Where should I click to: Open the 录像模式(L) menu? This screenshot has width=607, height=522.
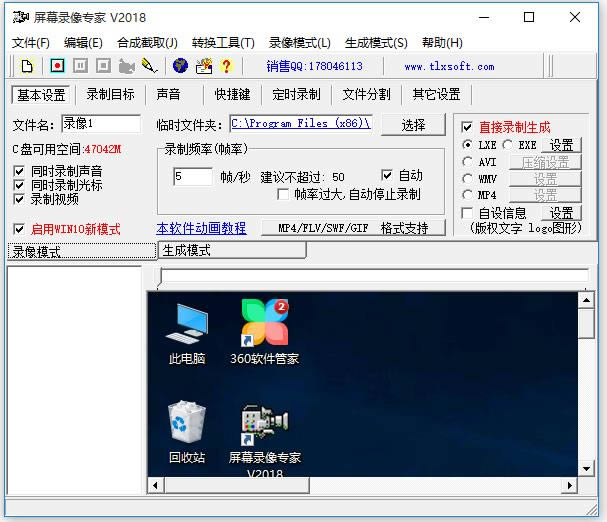pos(300,43)
